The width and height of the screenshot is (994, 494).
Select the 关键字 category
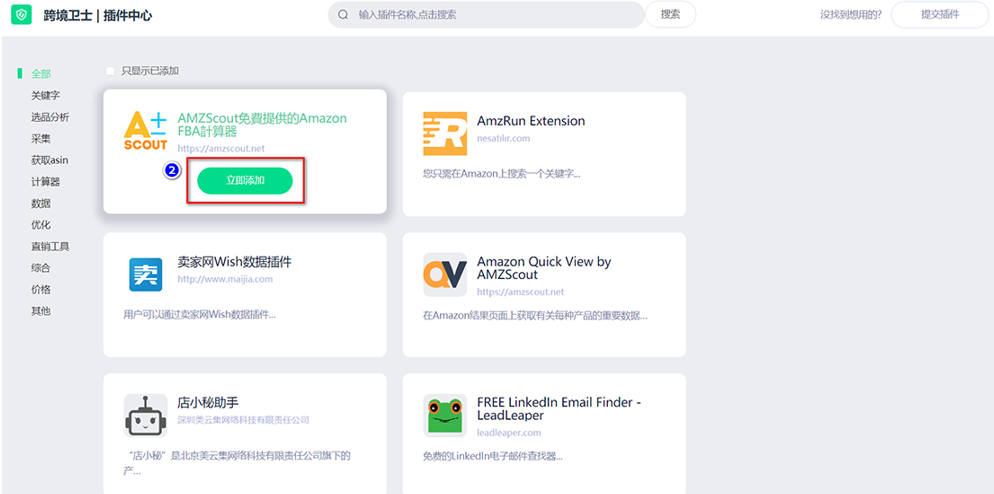click(x=46, y=96)
